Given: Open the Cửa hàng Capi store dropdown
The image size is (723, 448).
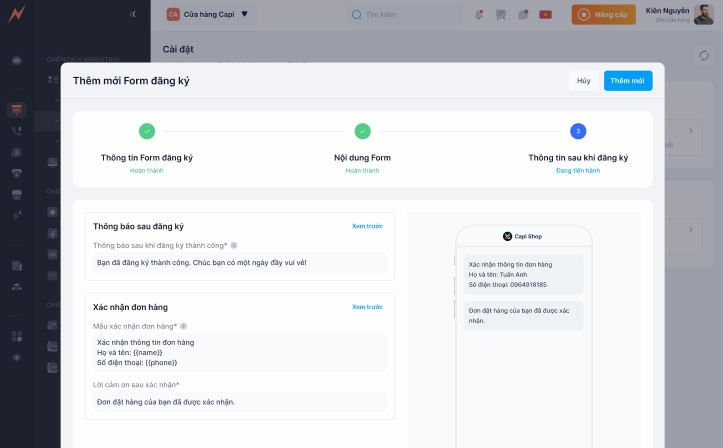Looking at the screenshot, I should click(207, 15).
